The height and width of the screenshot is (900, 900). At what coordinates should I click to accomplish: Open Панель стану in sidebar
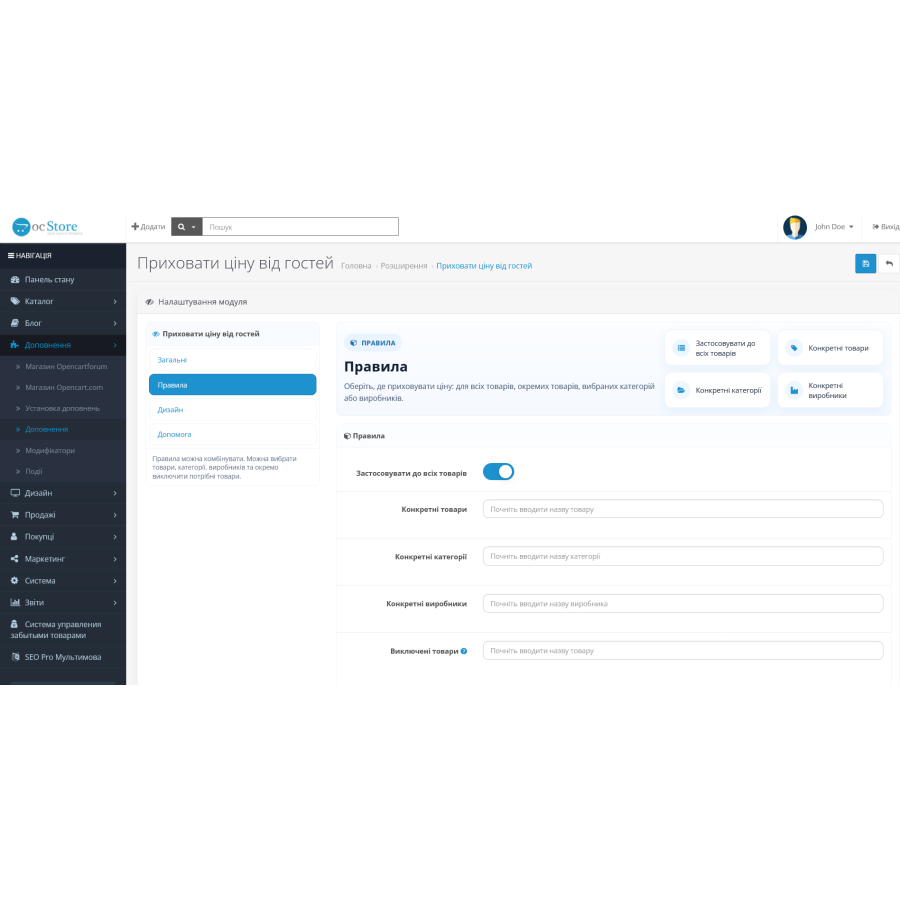(63, 280)
